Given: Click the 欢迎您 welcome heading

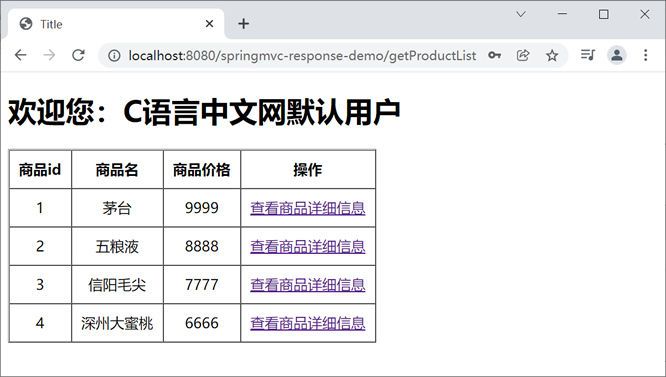Looking at the screenshot, I should point(204,112).
